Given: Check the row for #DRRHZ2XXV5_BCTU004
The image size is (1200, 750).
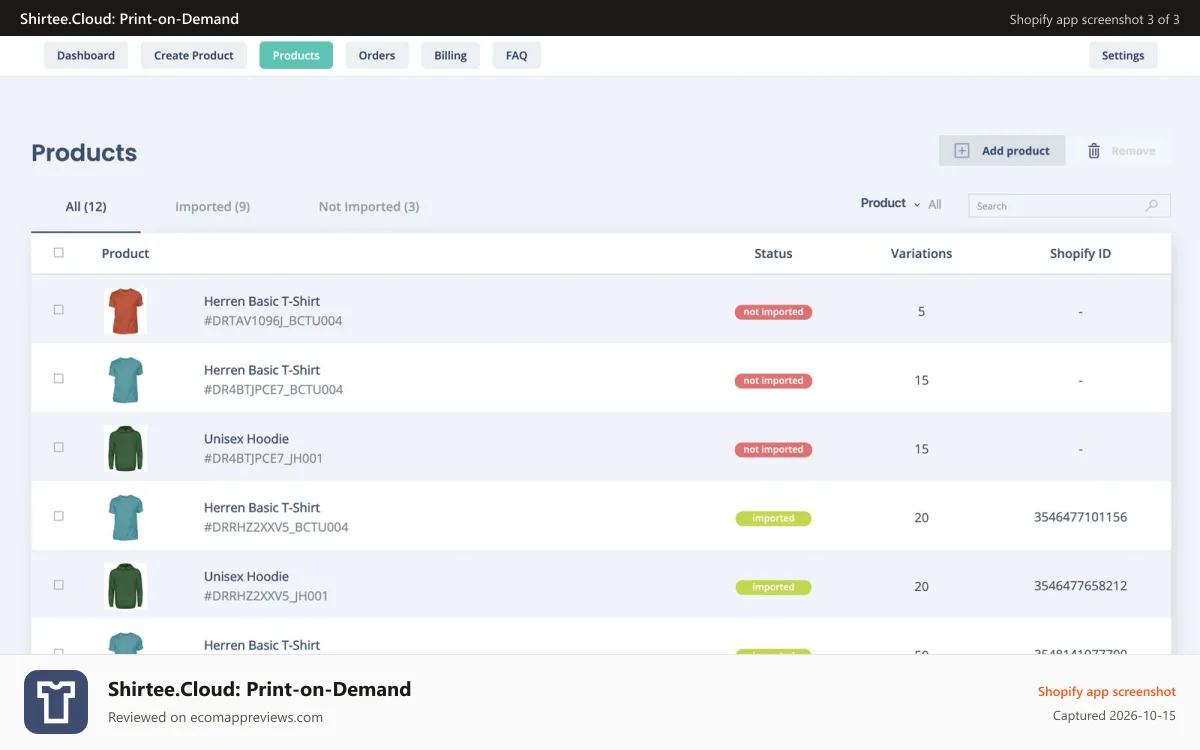Looking at the screenshot, I should (x=58, y=516).
